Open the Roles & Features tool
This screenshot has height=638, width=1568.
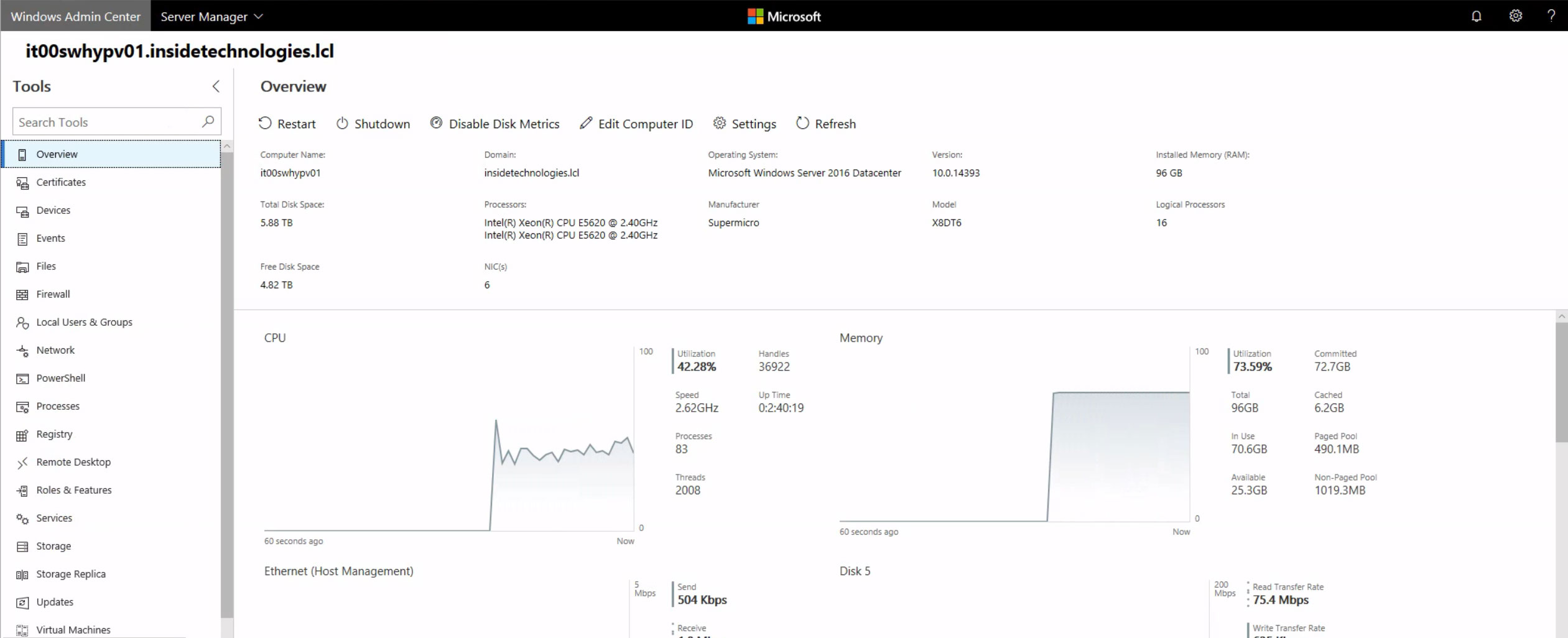coord(112,490)
